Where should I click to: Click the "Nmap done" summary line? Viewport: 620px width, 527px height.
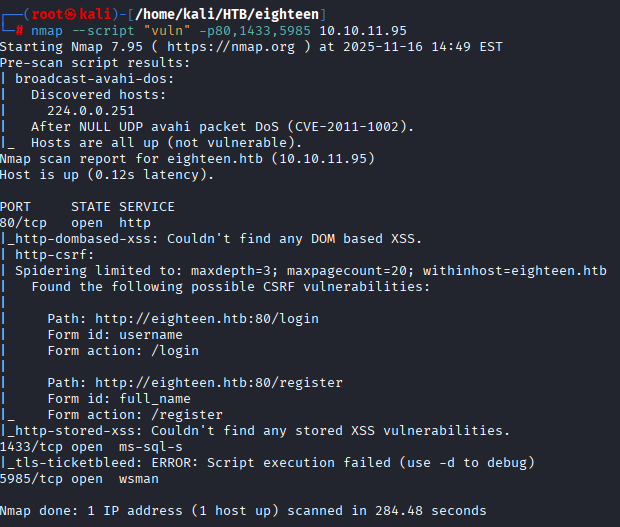point(243,510)
